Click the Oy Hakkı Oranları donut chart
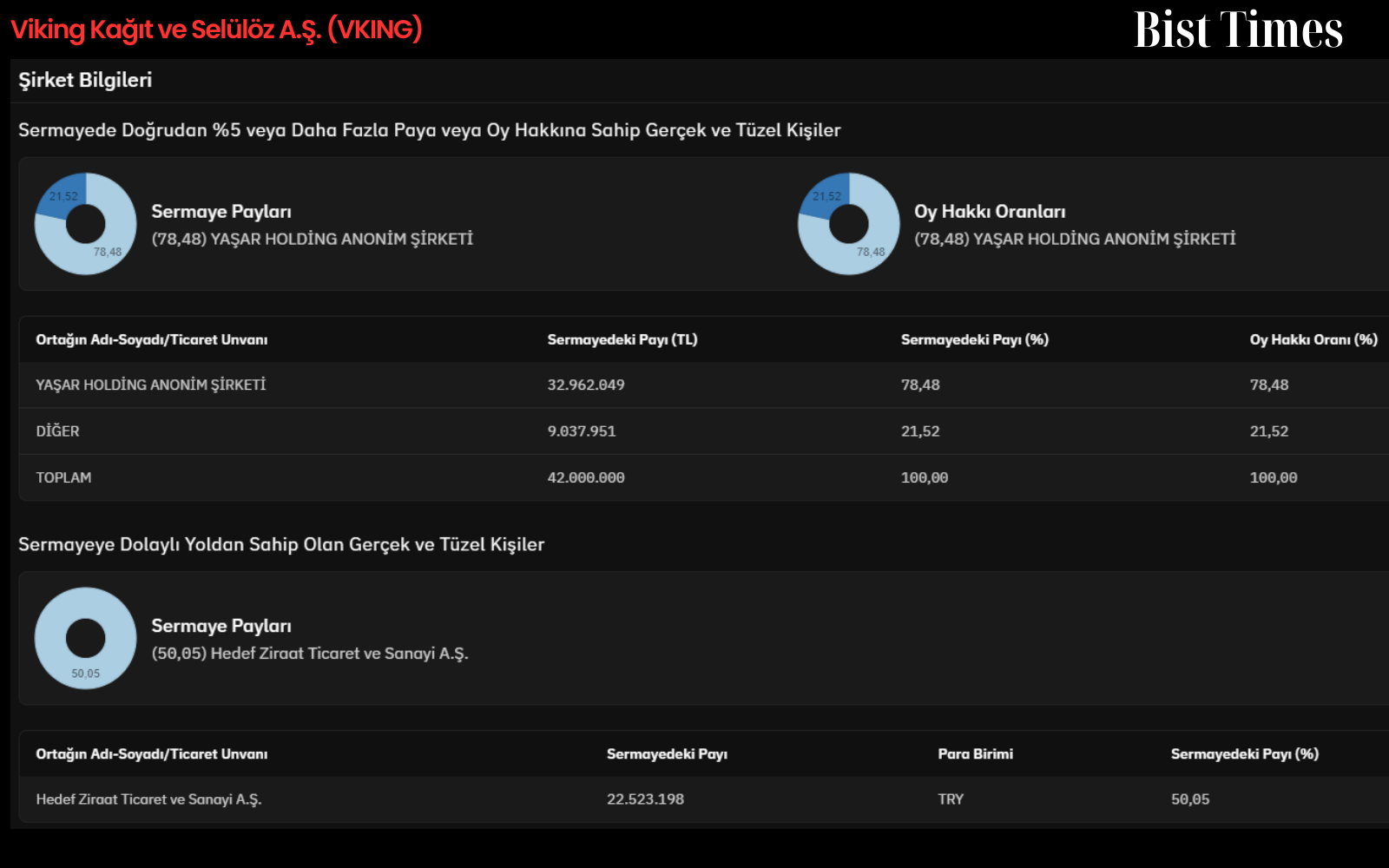 848,224
